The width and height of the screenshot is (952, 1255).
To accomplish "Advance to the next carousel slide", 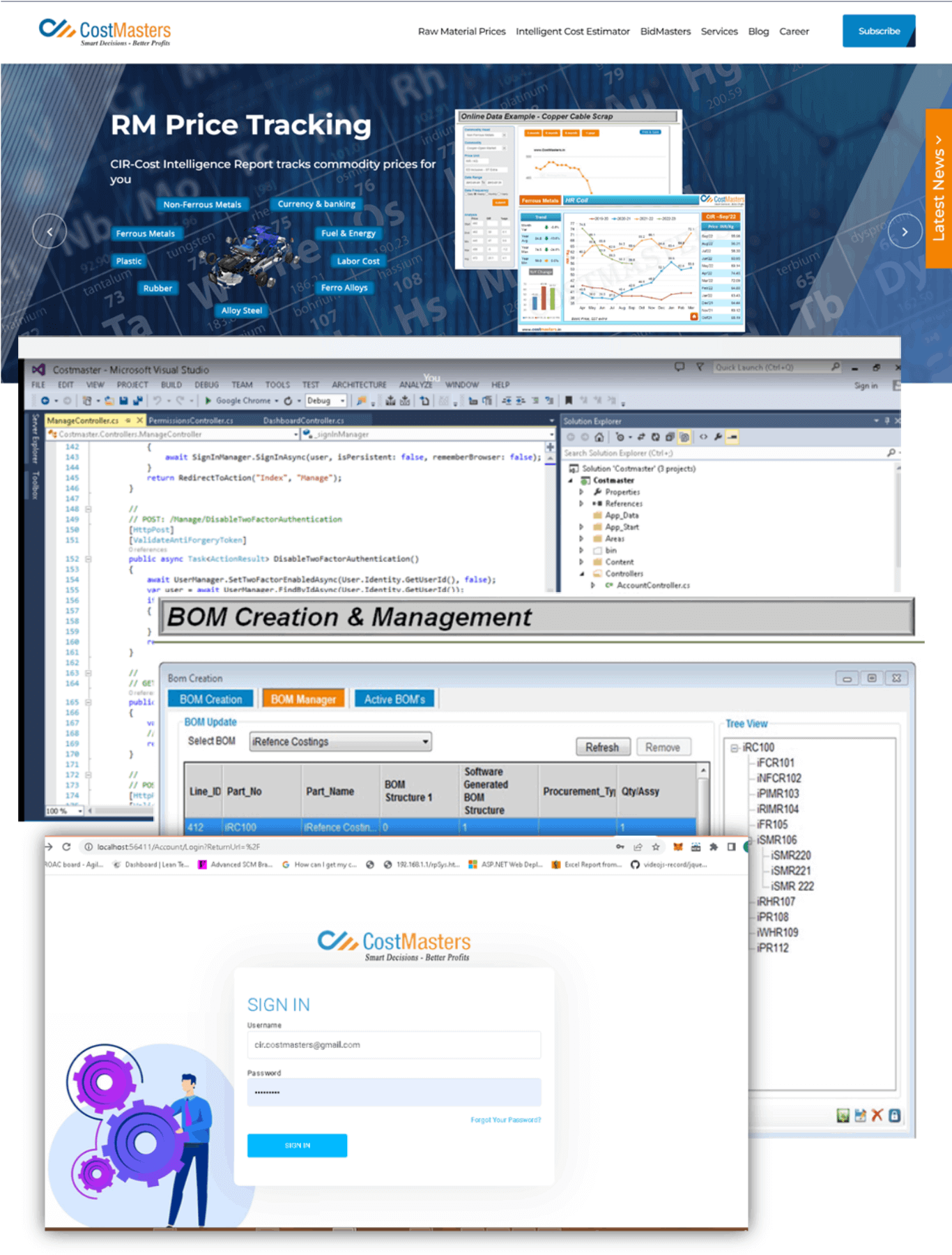I will 905,231.
